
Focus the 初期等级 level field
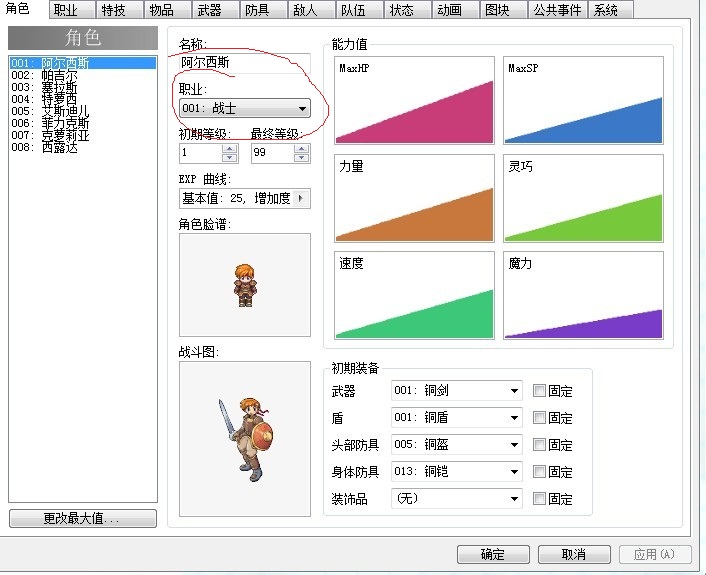pyautogui.click(x=201, y=153)
